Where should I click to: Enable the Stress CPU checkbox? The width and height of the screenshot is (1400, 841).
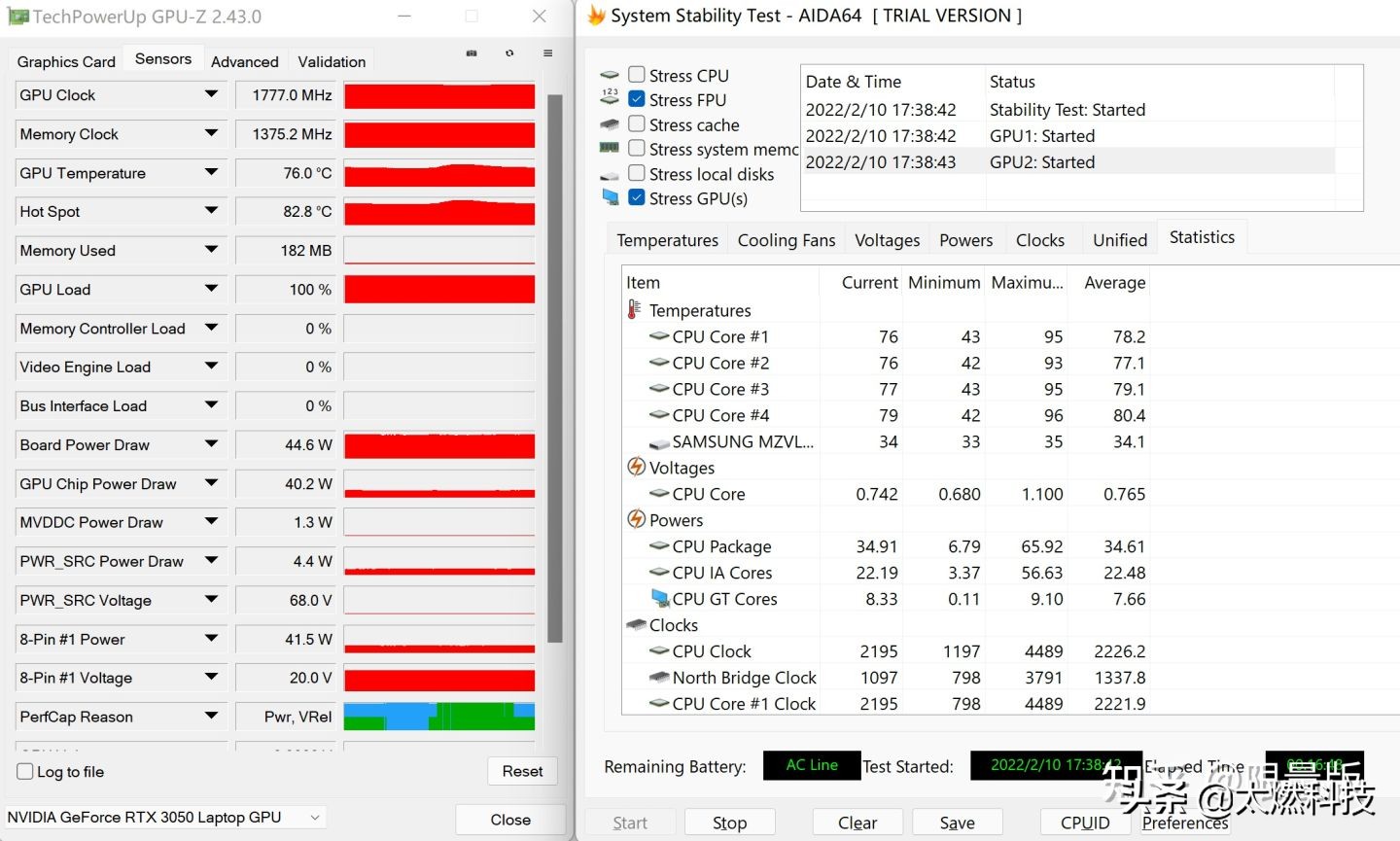(637, 74)
